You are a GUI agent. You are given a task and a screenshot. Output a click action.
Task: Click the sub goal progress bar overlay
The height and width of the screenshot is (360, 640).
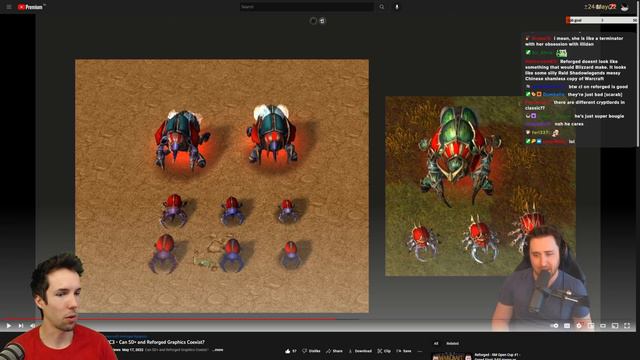coord(601,20)
